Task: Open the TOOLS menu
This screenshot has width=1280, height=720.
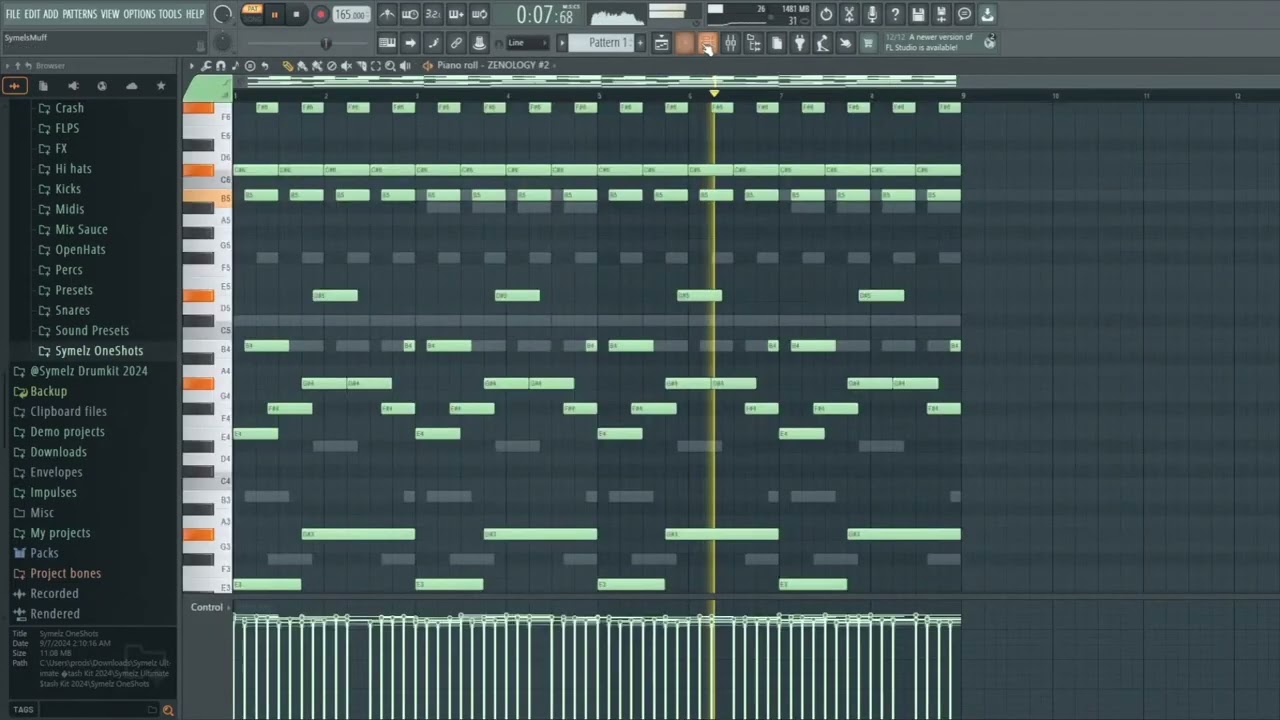Action: [170, 14]
